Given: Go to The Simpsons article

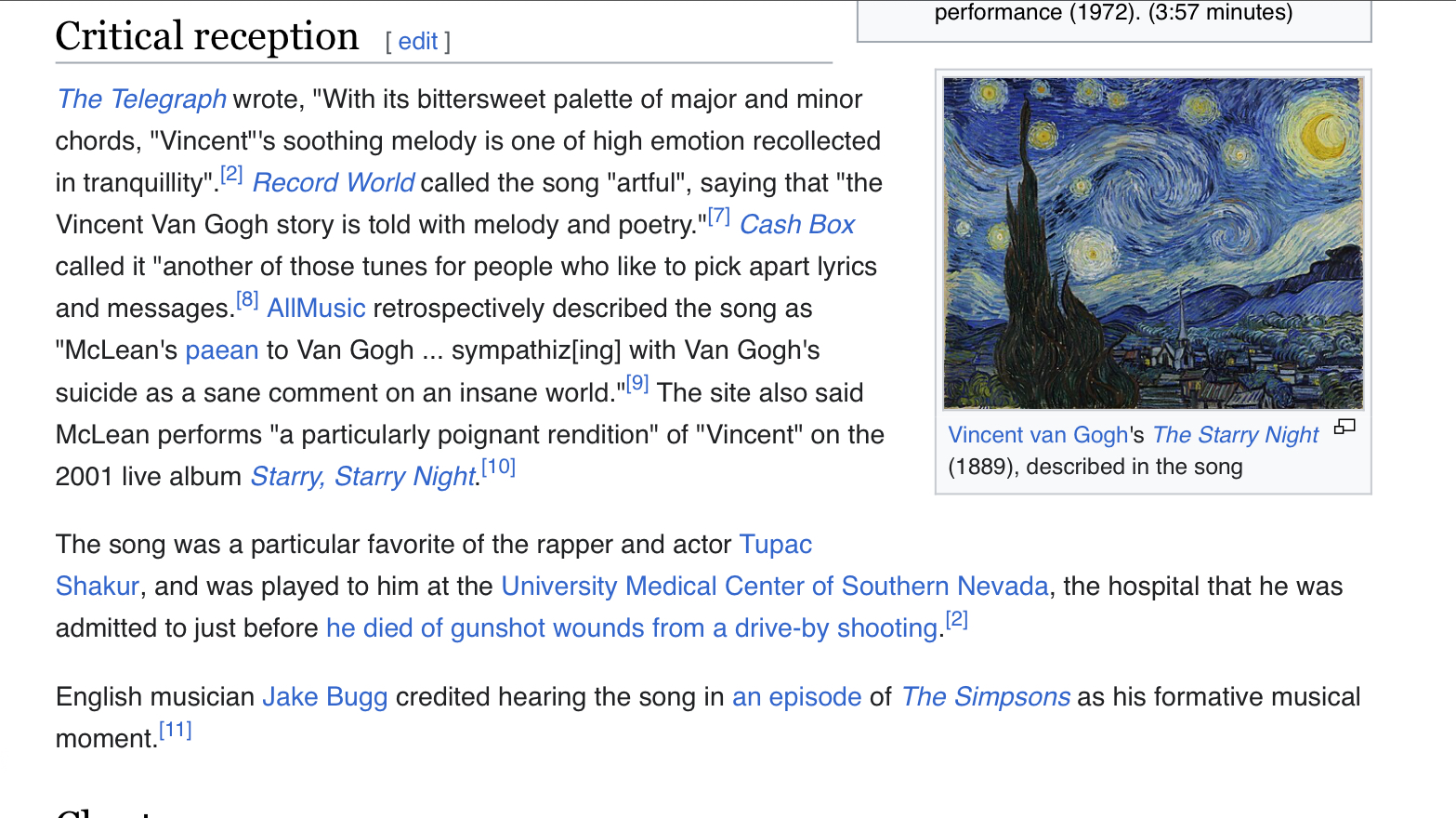Looking at the screenshot, I should click(x=985, y=697).
